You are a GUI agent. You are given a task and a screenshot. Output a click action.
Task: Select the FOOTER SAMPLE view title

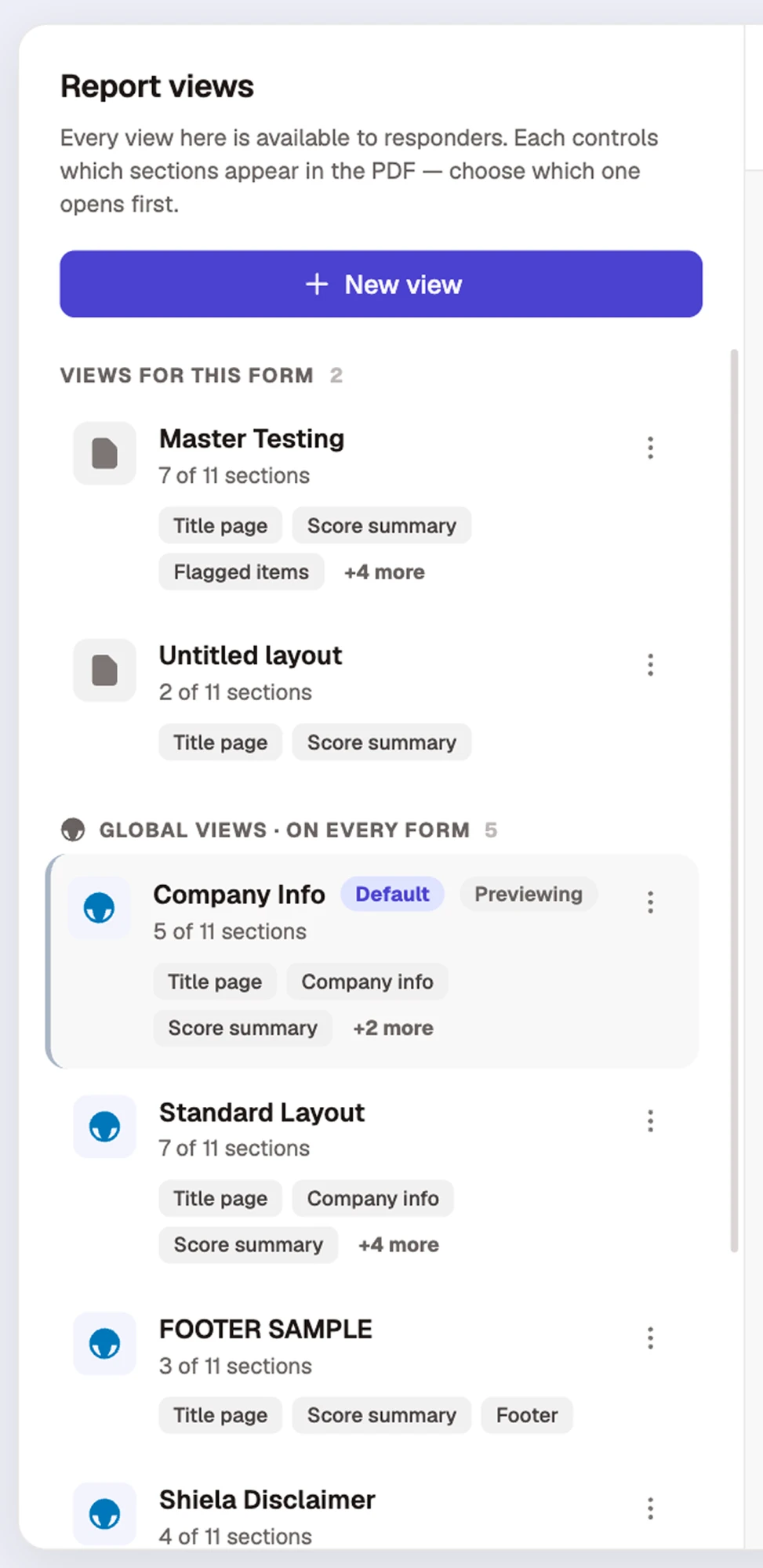pyautogui.click(x=266, y=1330)
